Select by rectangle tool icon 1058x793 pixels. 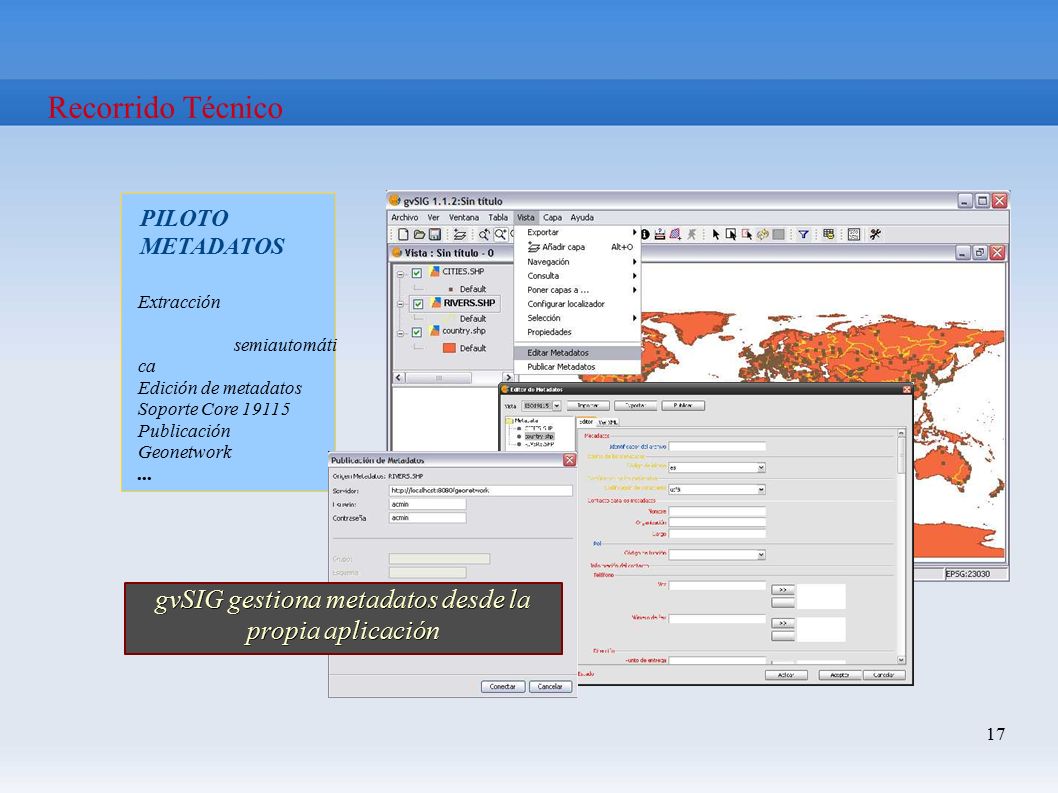pyautogui.click(x=731, y=234)
